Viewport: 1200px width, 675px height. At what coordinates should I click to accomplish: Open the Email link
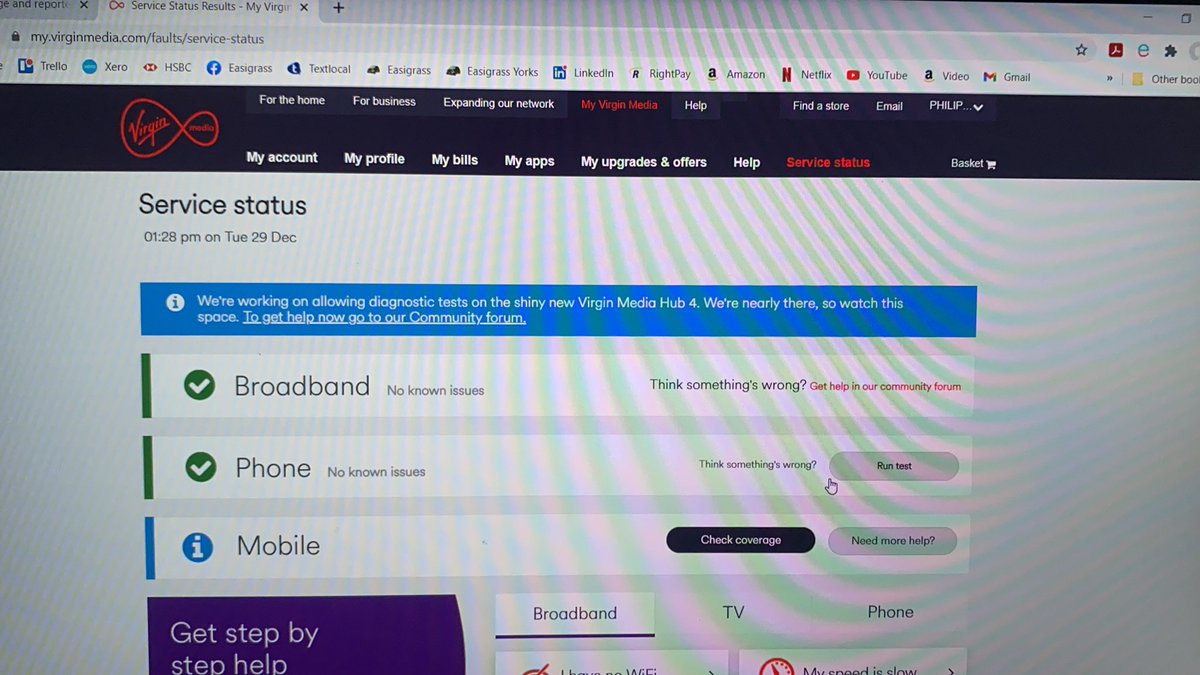click(x=889, y=106)
